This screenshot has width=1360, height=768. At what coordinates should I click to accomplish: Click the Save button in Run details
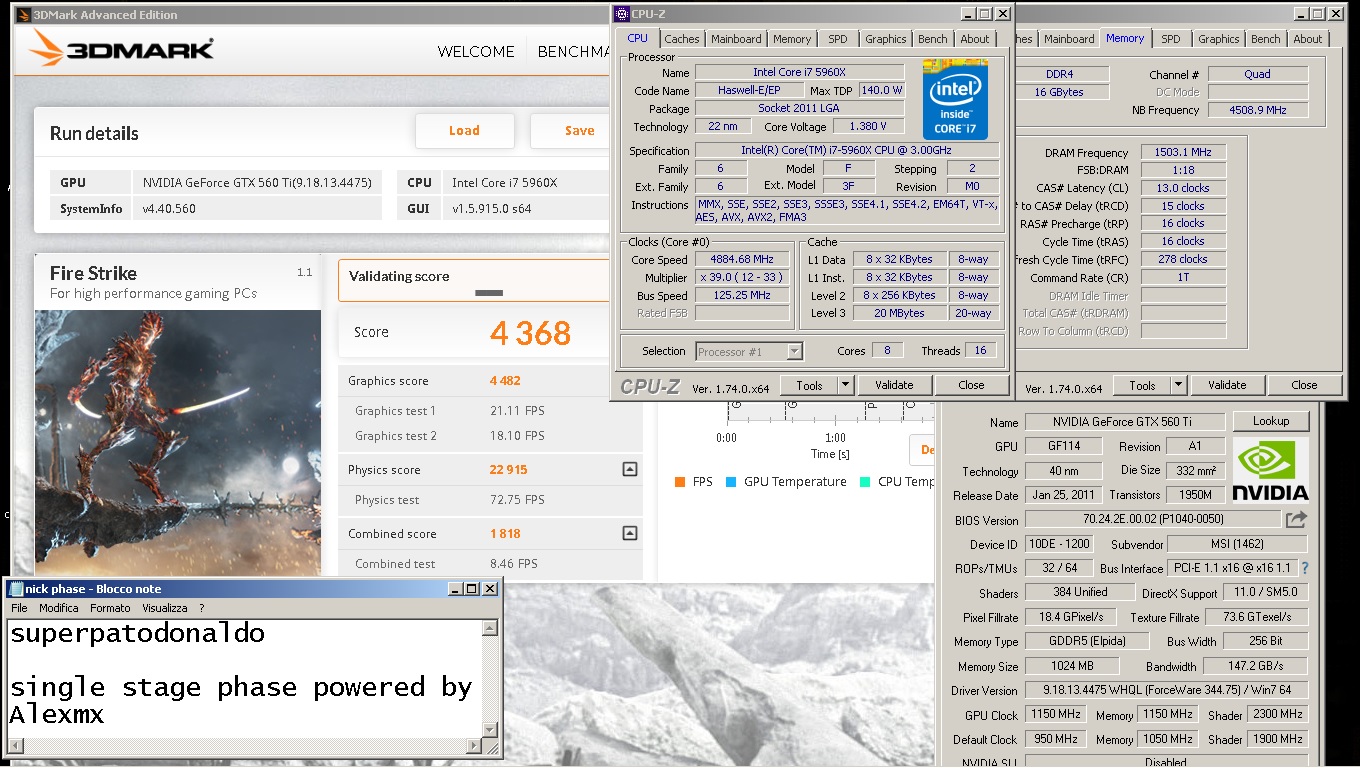(x=571, y=130)
